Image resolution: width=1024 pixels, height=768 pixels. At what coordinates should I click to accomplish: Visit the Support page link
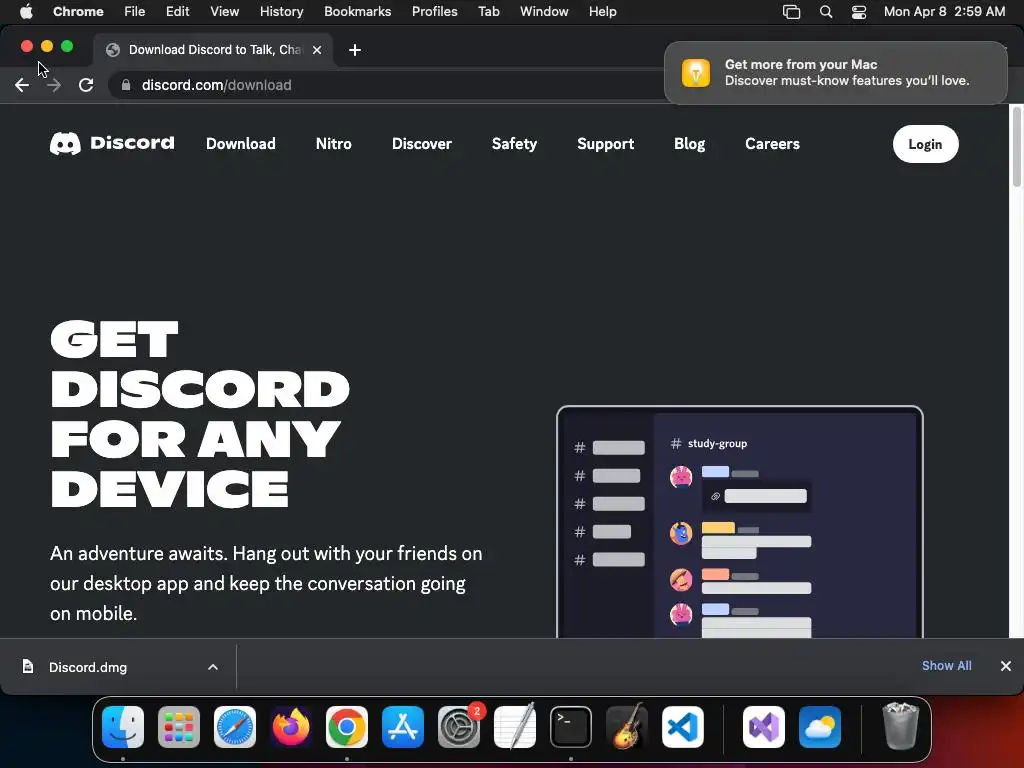605,144
